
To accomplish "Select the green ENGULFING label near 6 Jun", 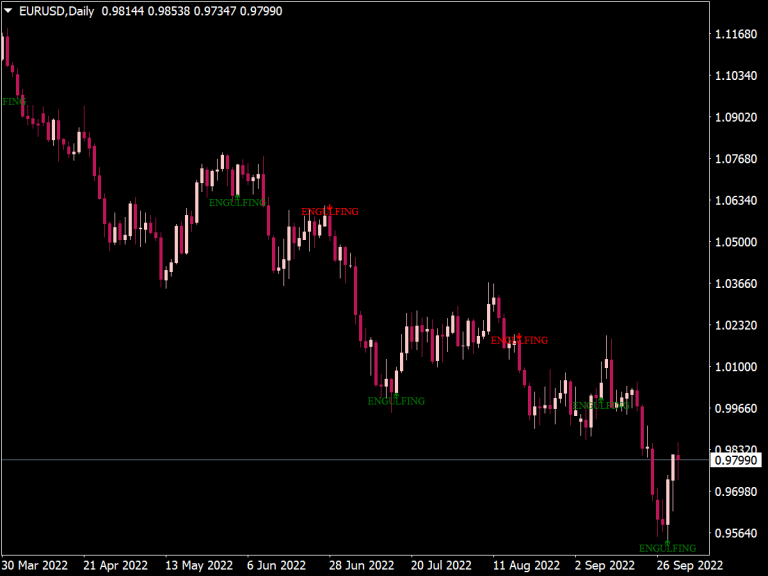I will (237, 203).
